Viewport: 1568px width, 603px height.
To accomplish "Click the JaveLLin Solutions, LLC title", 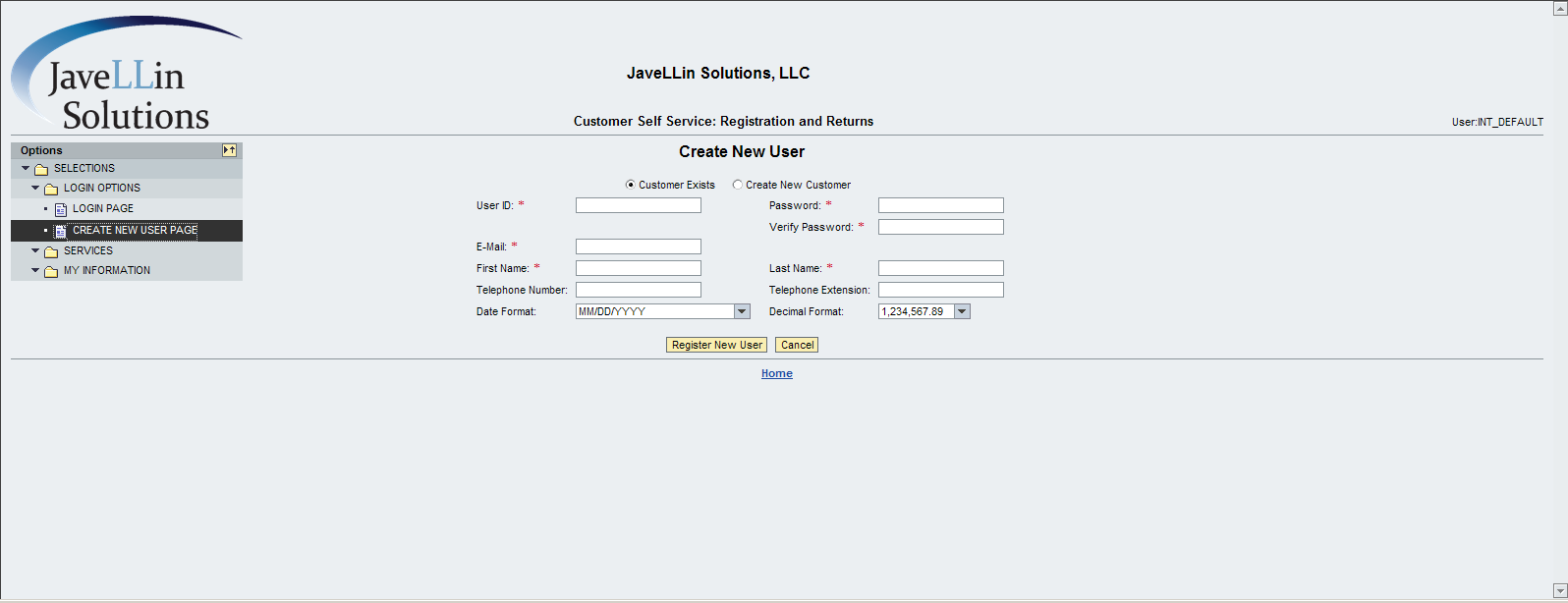I will (x=718, y=73).
